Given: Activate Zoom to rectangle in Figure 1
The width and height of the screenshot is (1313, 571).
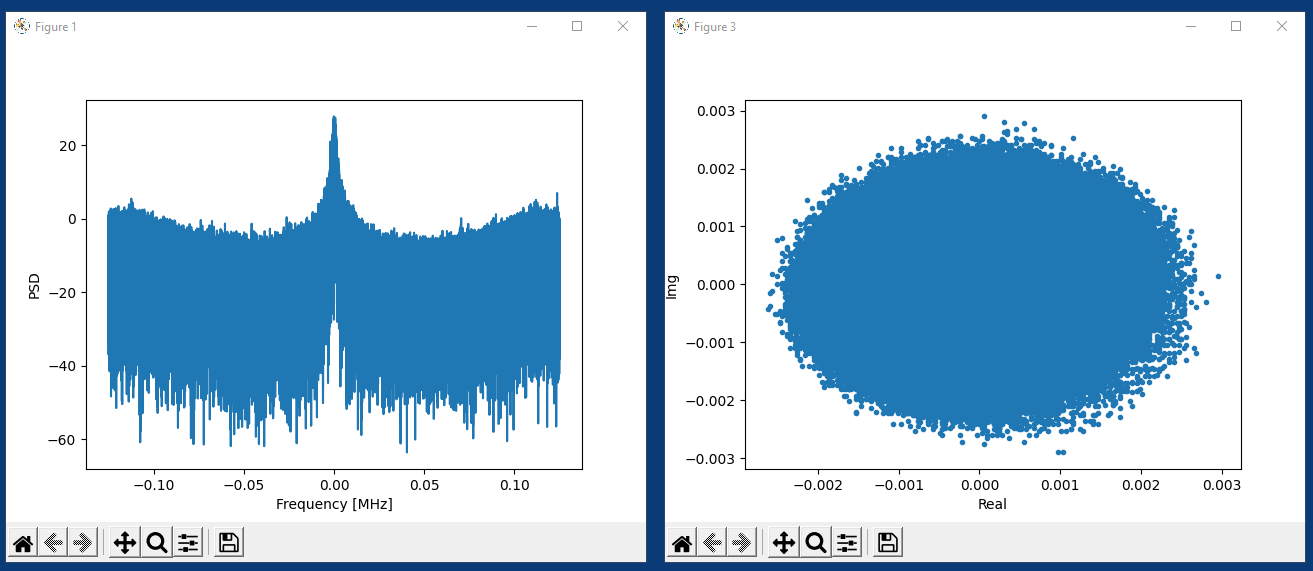Looking at the screenshot, I should (x=156, y=543).
